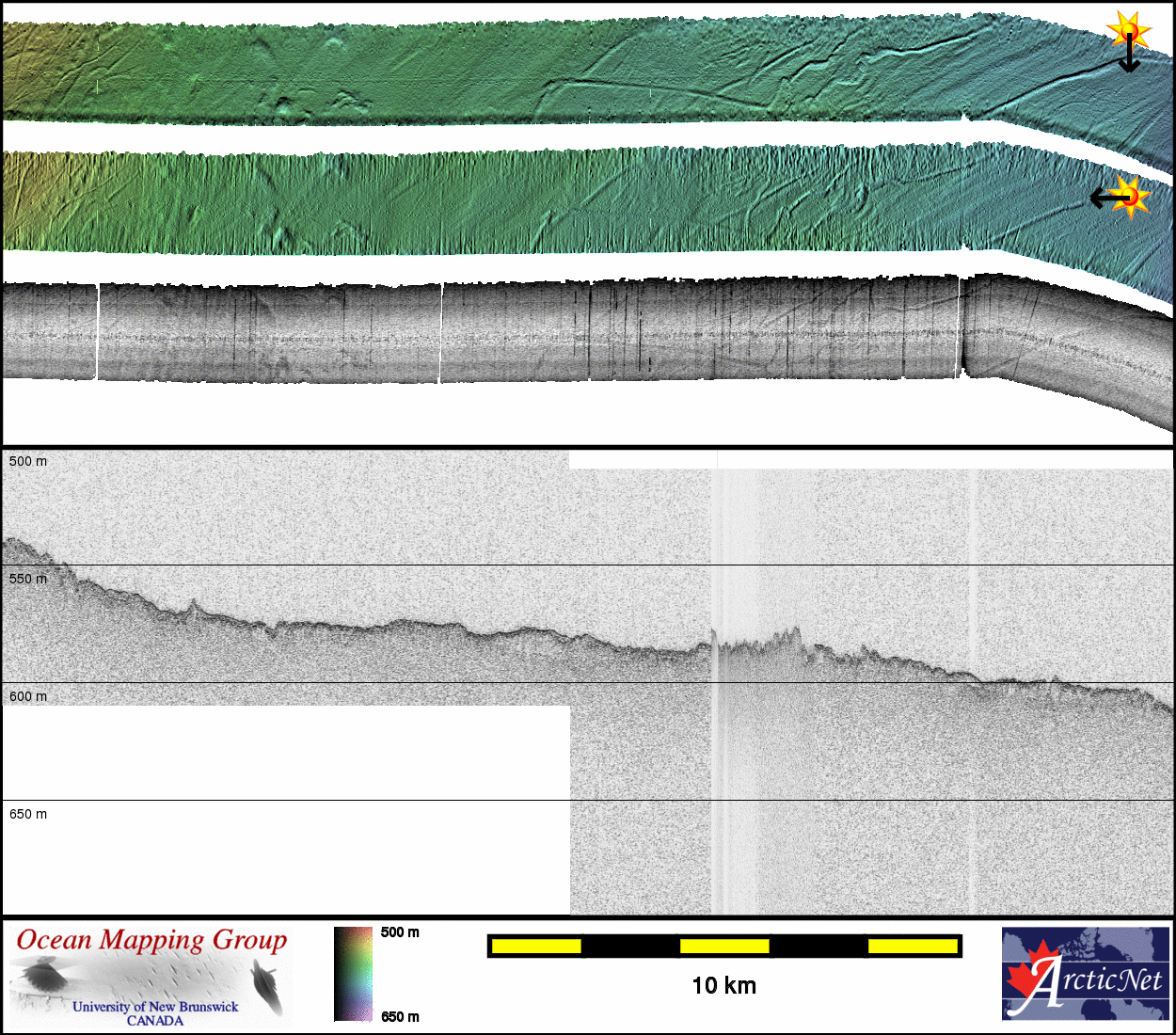
Task: Click the middle yellow scale bar segment
Action: tap(724, 946)
